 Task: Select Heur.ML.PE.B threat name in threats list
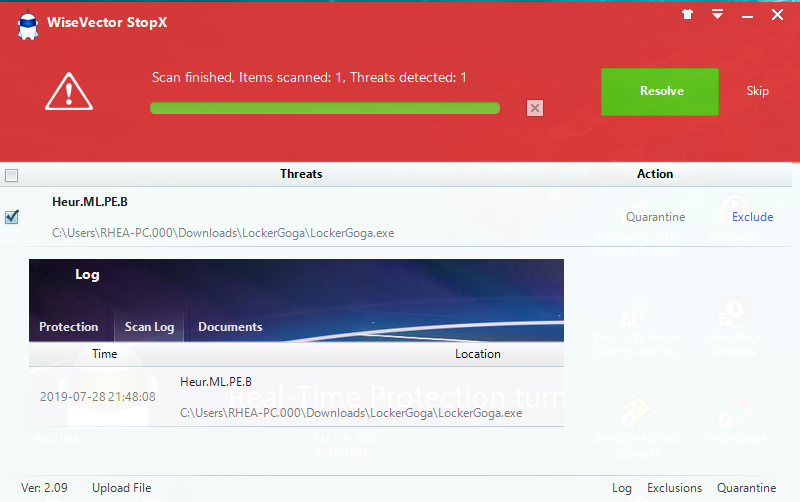tap(90, 202)
